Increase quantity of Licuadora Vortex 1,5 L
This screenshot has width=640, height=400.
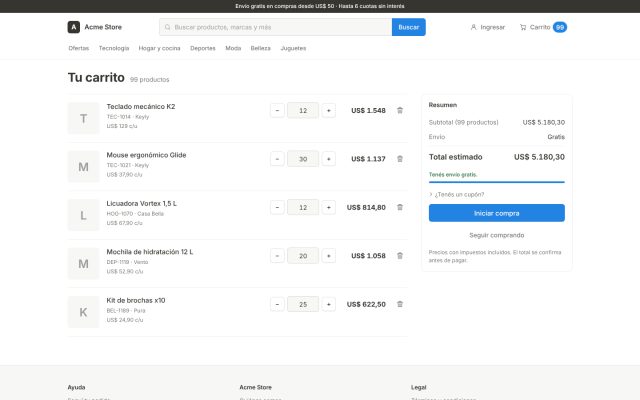329,207
